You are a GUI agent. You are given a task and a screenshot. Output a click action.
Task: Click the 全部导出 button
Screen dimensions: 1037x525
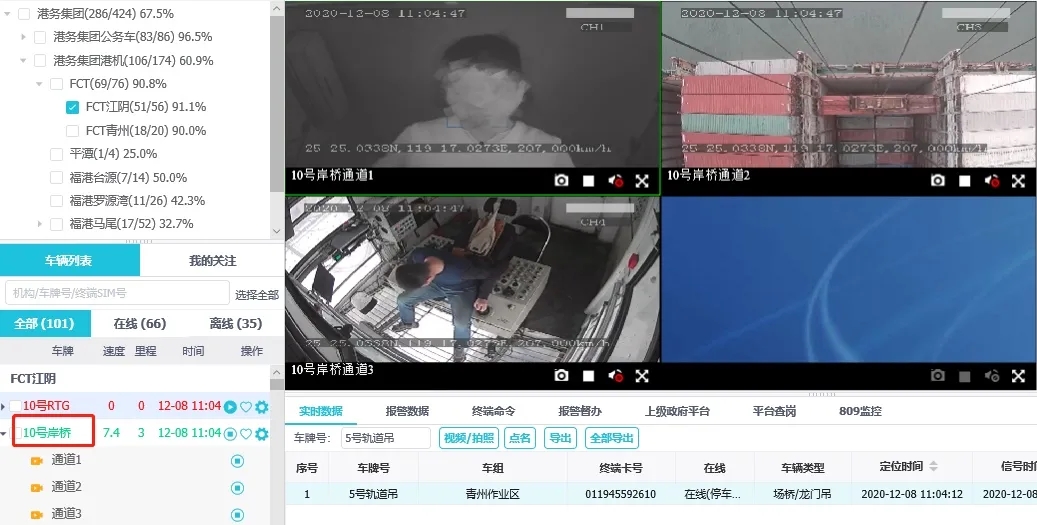tap(612, 438)
